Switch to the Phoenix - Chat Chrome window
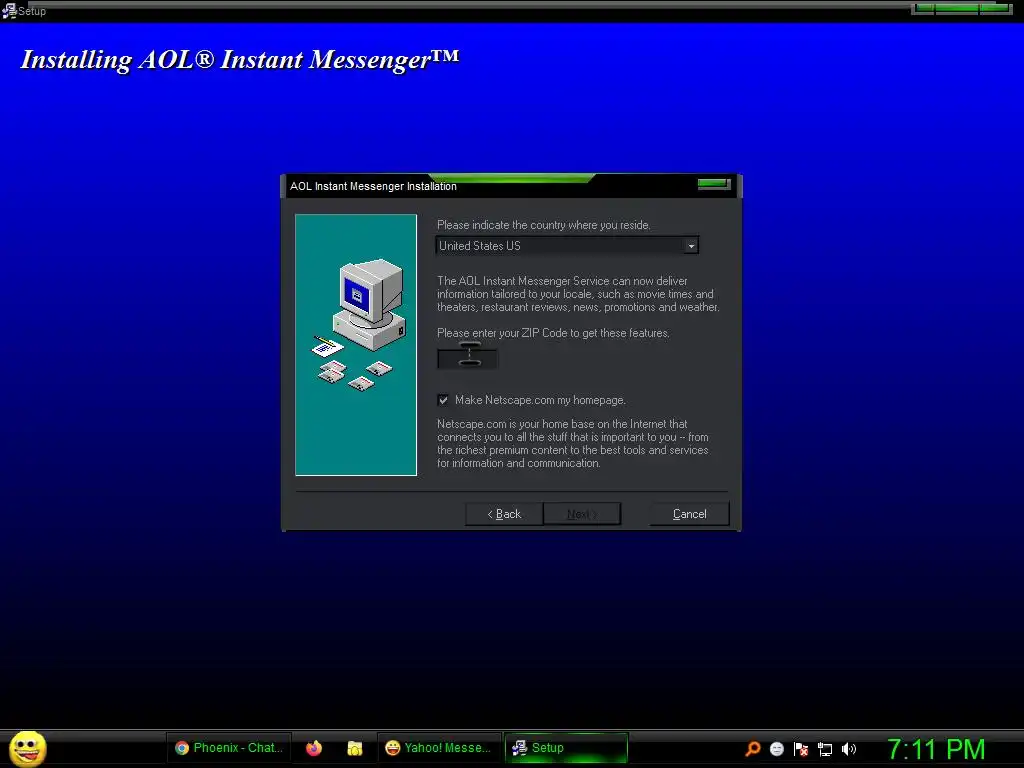The image size is (1024, 768). click(x=229, y=748)
